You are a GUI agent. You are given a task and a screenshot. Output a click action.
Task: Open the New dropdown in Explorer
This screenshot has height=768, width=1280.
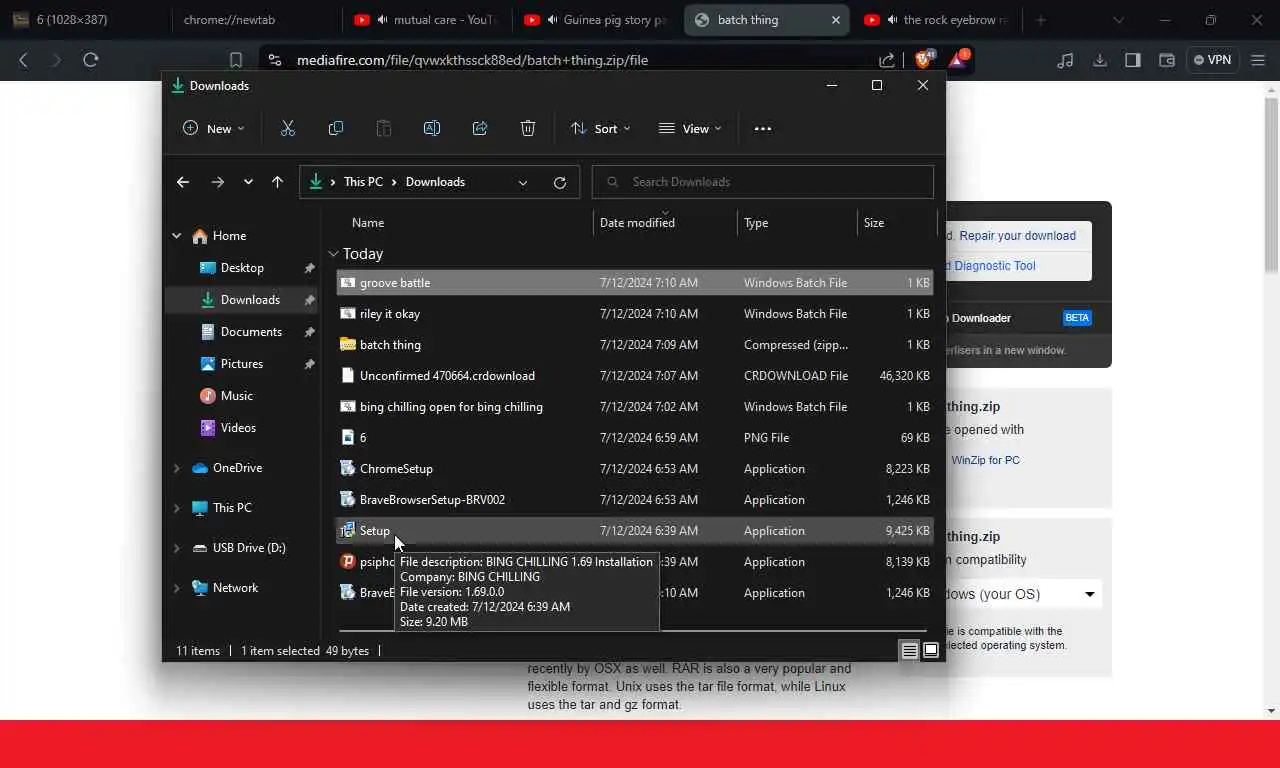(x=213, y=128)
